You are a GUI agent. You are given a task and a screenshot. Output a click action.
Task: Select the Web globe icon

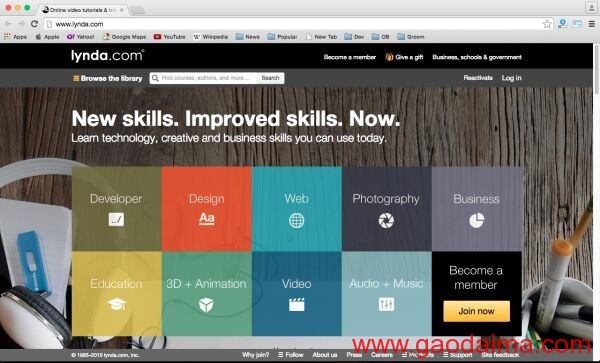click(297, 221)
